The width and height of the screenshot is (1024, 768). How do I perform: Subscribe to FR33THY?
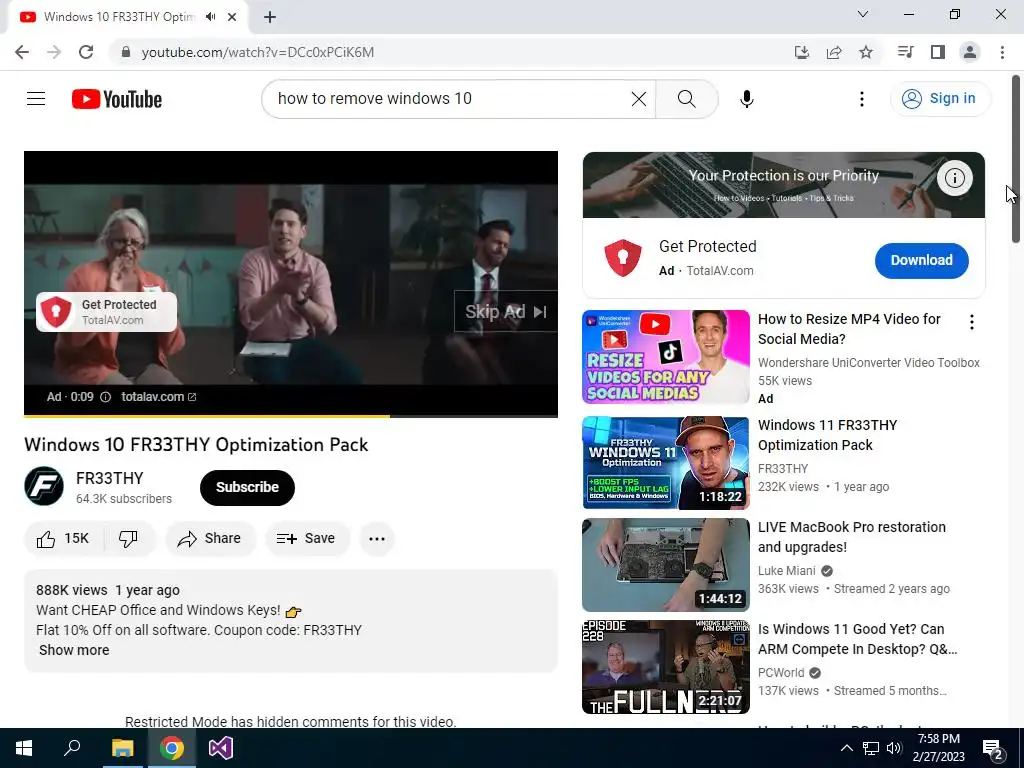coord(248,487)
